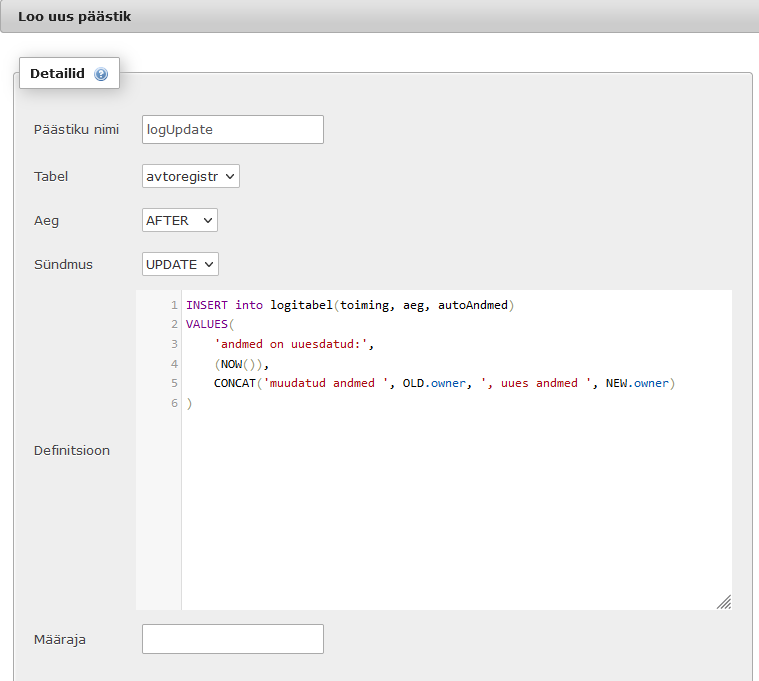Click line 1 starting with INSERT into

(x=349, y=305)
